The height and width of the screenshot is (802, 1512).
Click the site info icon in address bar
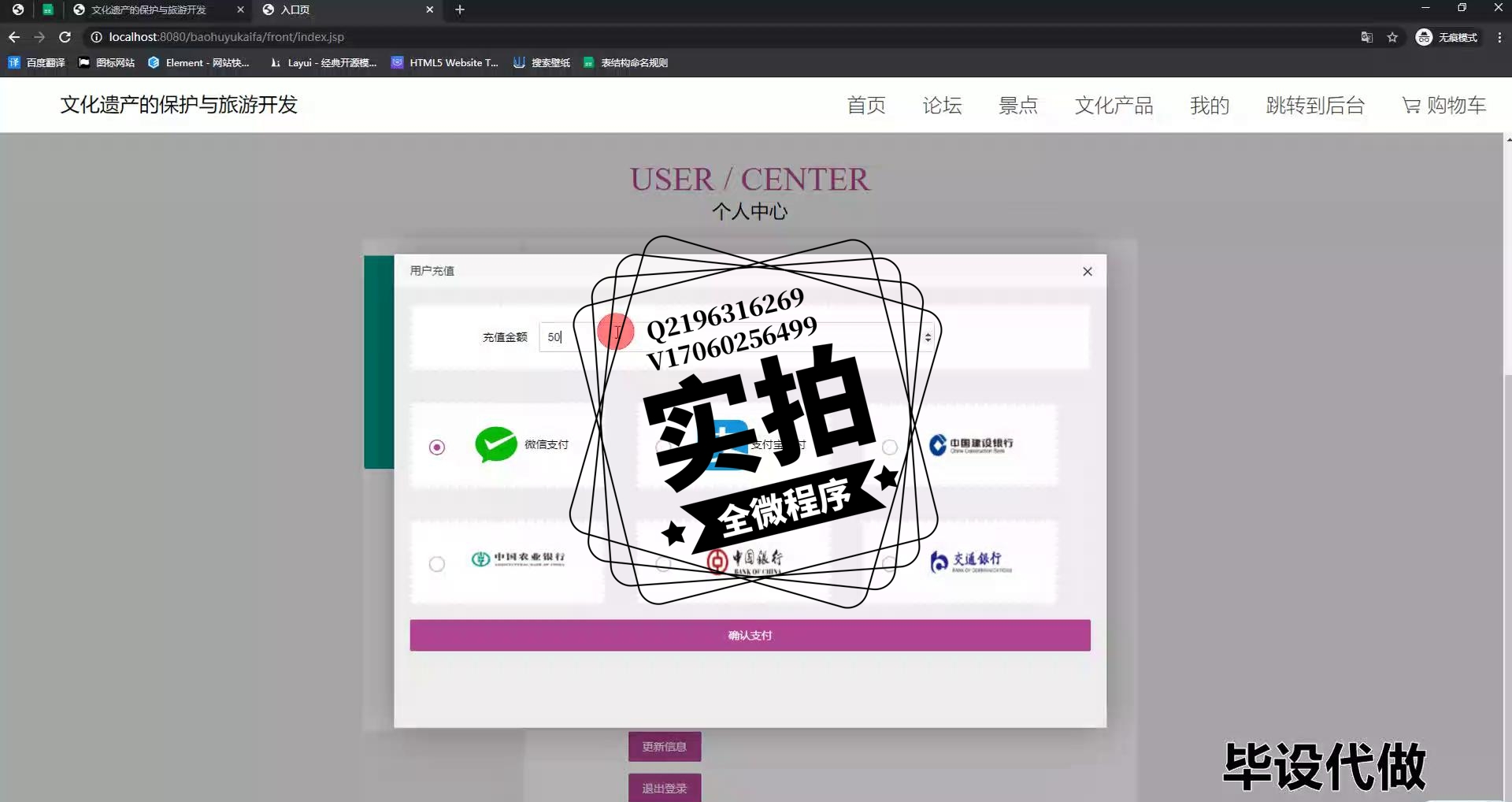click(96, 37)
